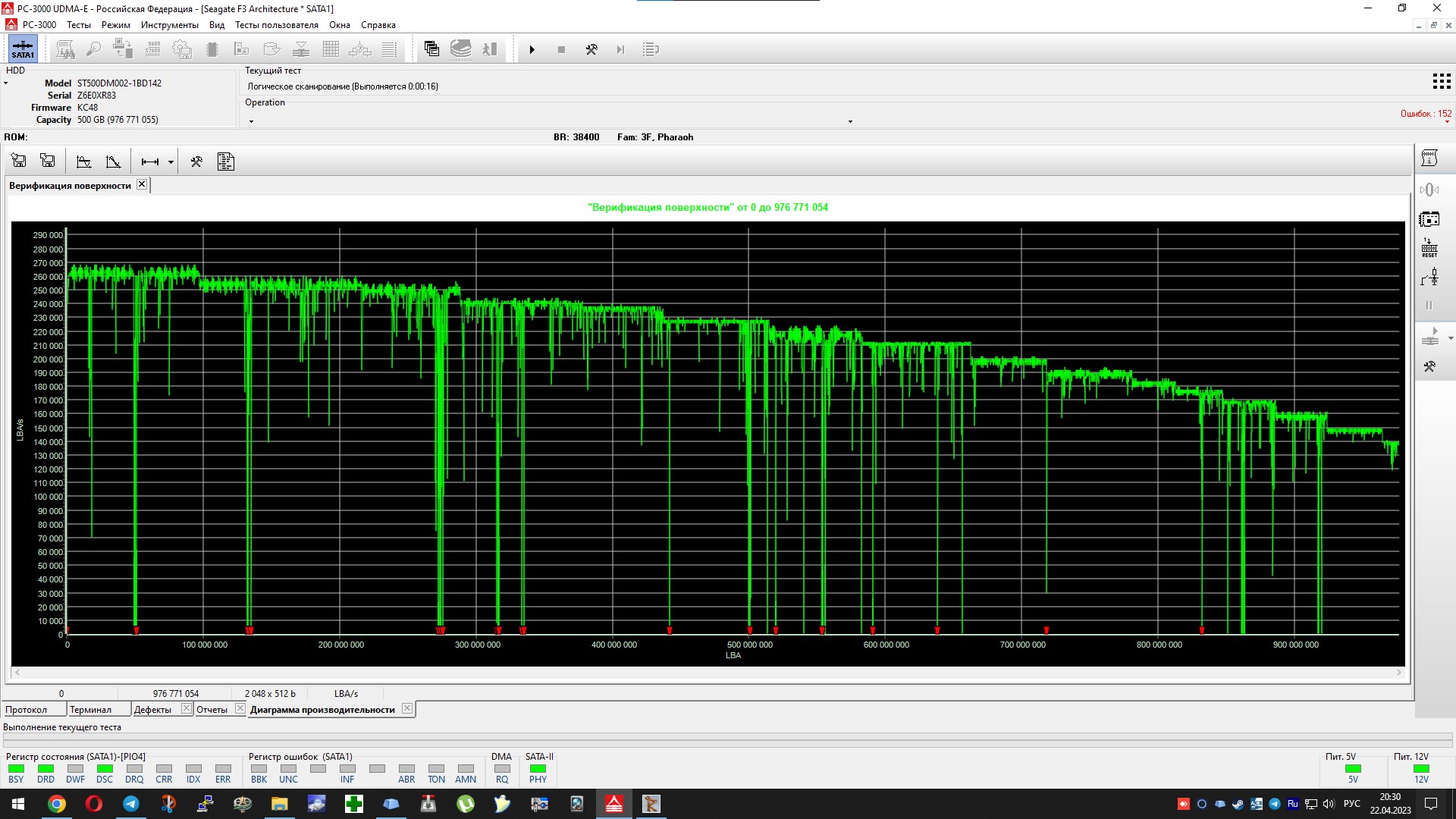This screenshot has height=819, width=1456.
Task: Click the pause icon on right sidebar
Action: point(1429,306)
